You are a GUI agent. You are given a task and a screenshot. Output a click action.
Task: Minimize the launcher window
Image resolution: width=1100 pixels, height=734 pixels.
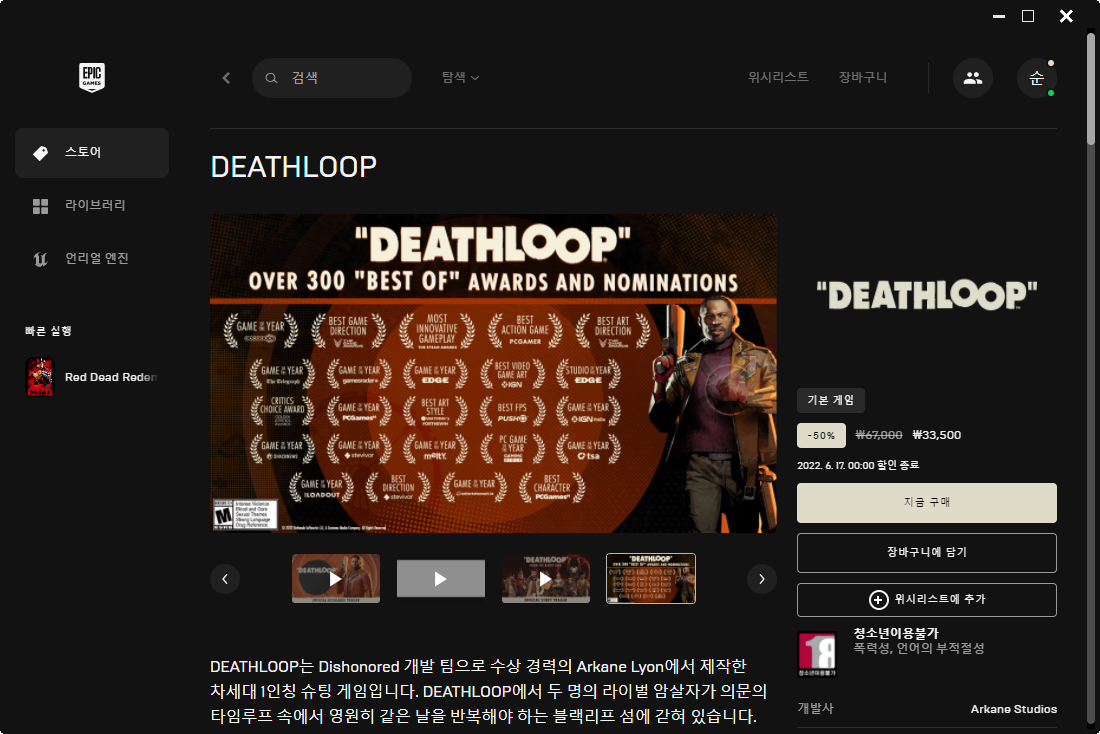[999, 16]
